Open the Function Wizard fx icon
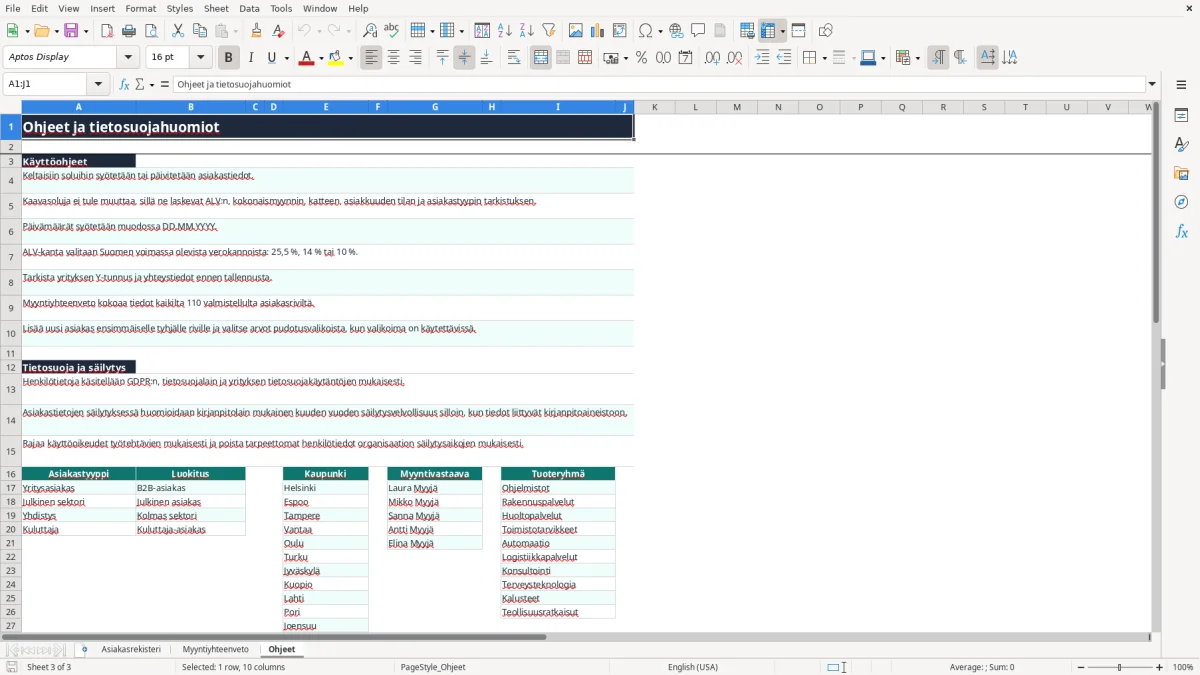Image resolution: width=1200 pixels, height=675 pixels. (124, 84)
